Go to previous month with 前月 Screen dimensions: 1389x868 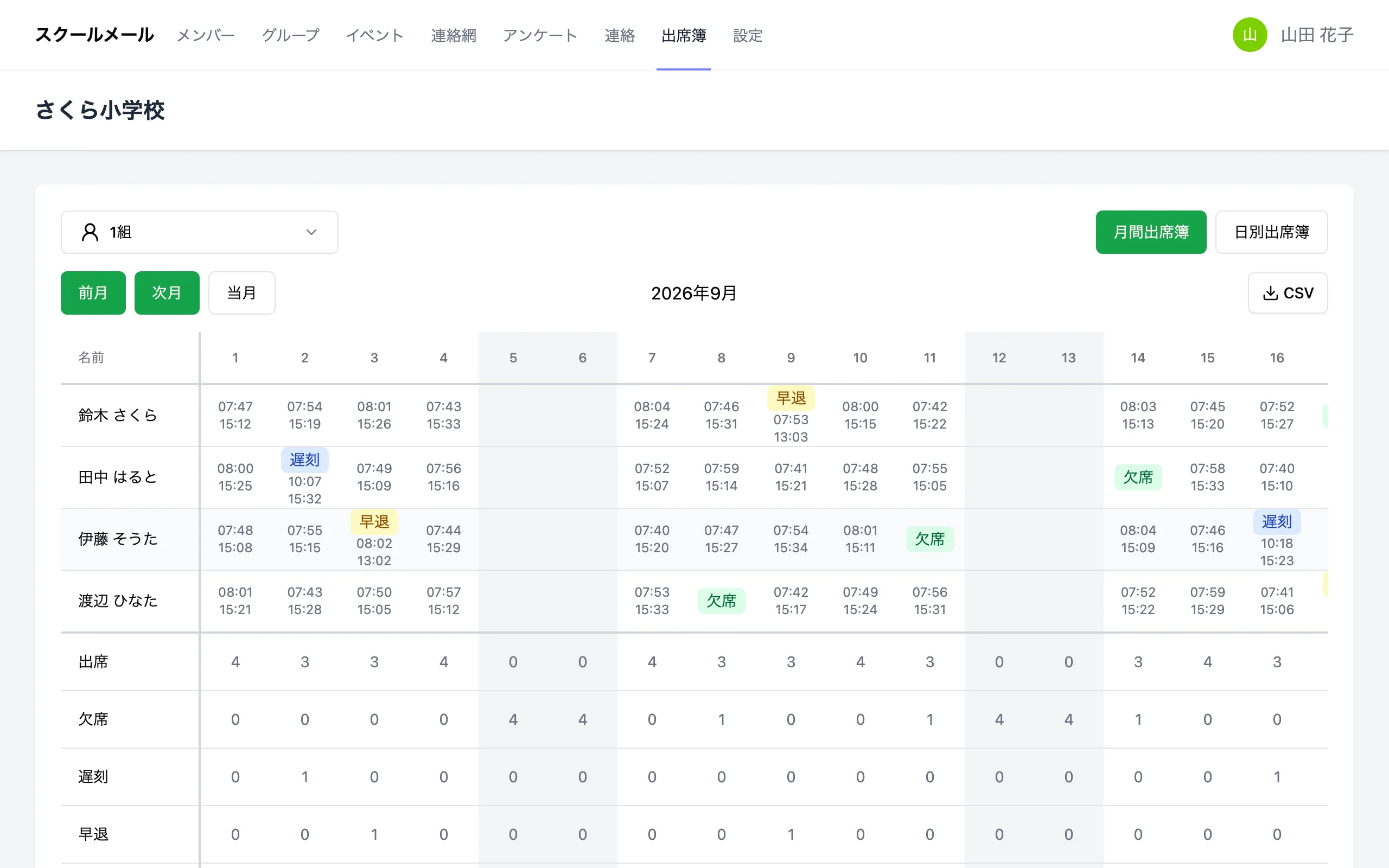pyautogui.click(x=93, y=293)
